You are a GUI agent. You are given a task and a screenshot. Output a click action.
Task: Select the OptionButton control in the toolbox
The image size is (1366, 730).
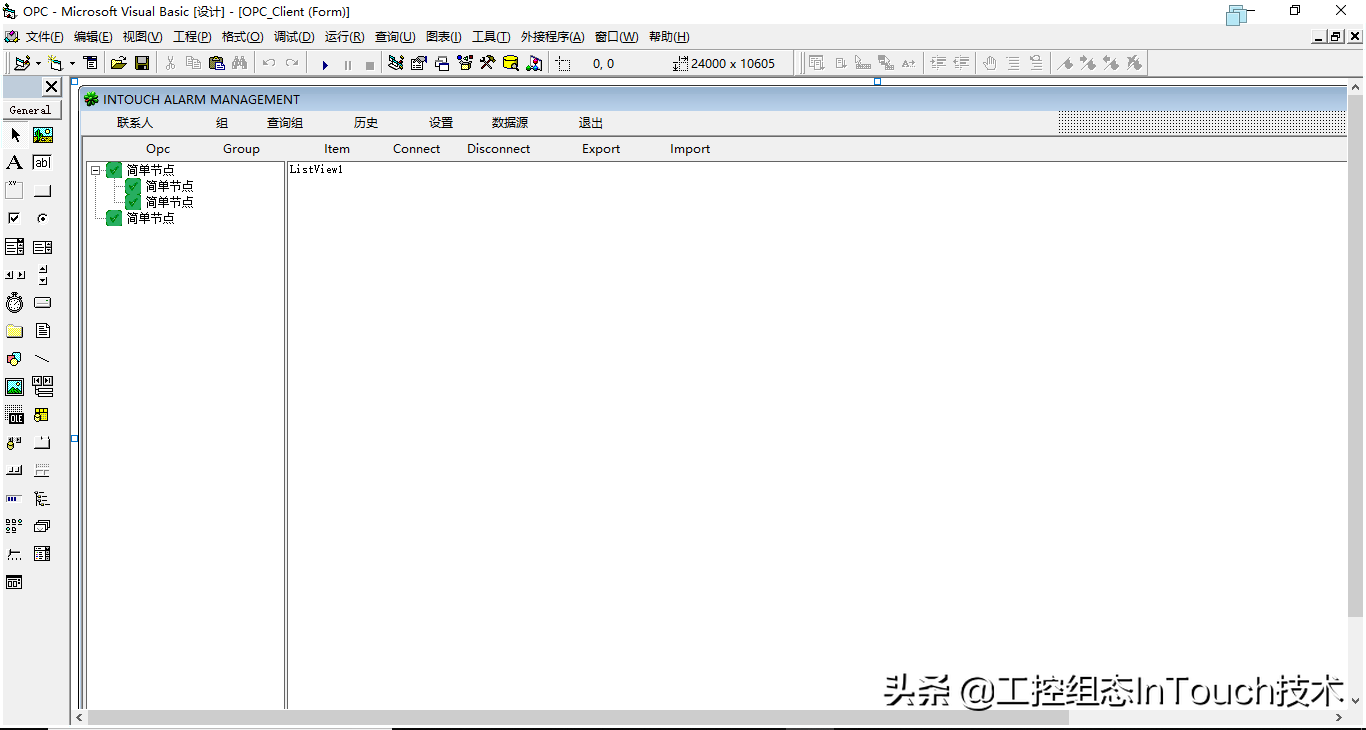click(42, 218)
